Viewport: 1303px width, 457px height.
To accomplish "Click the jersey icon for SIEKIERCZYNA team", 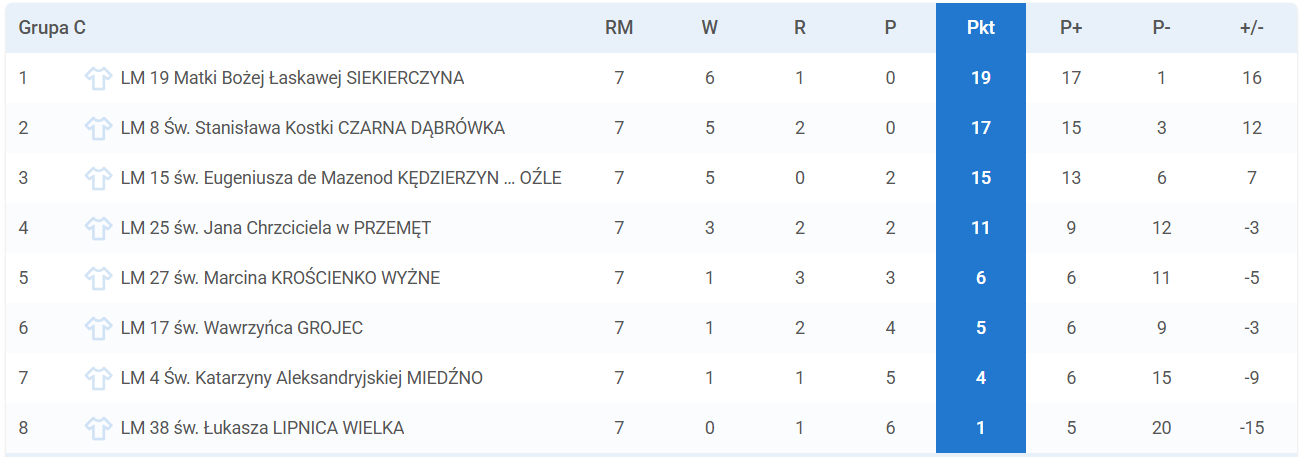I will click(98, 78).
